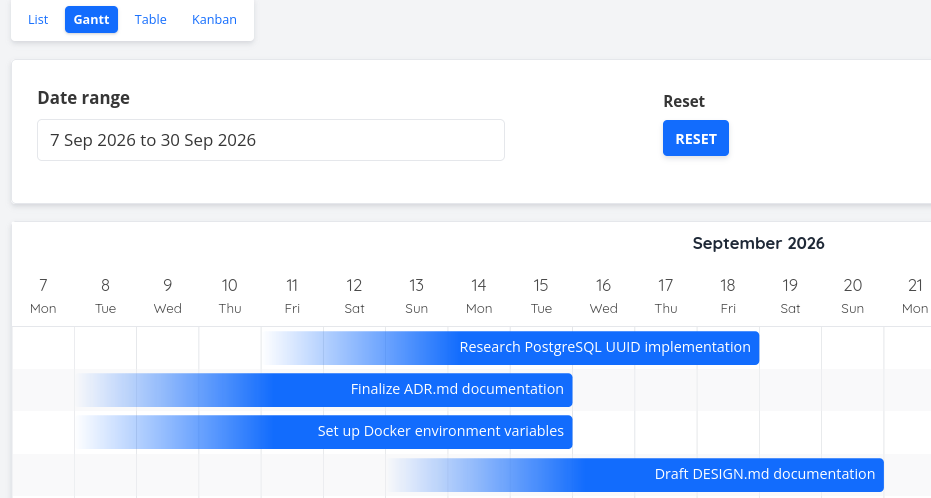Click the 9 Wed date header

167,296
